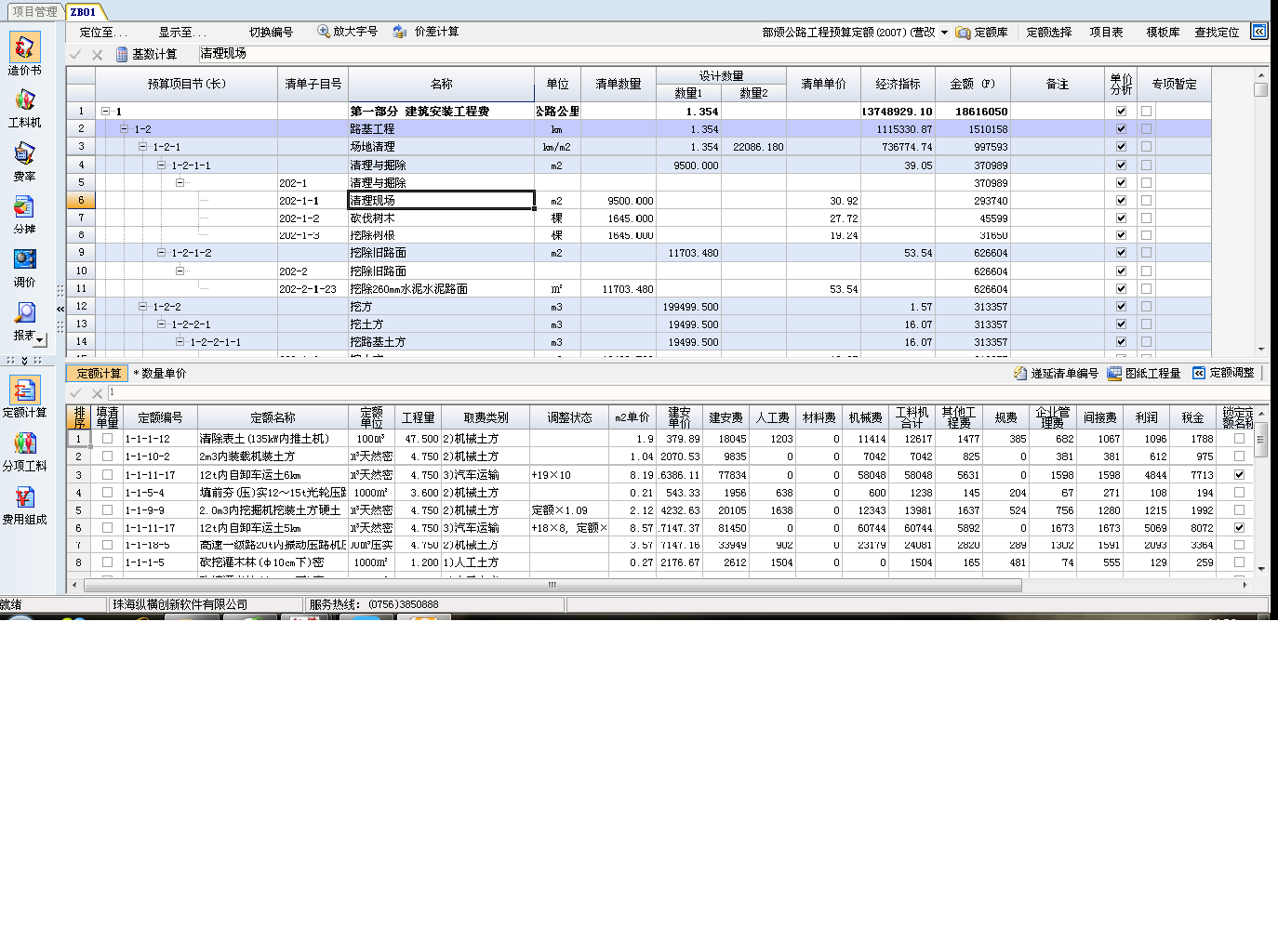
Task: Collapse the 1-2-1-1 tree node
Action: [x=162, y=165]
